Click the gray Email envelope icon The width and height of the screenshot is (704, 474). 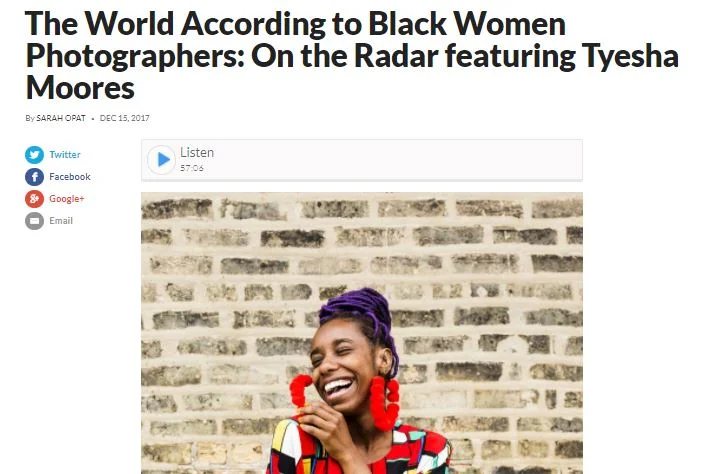click(x=34, y=221)
